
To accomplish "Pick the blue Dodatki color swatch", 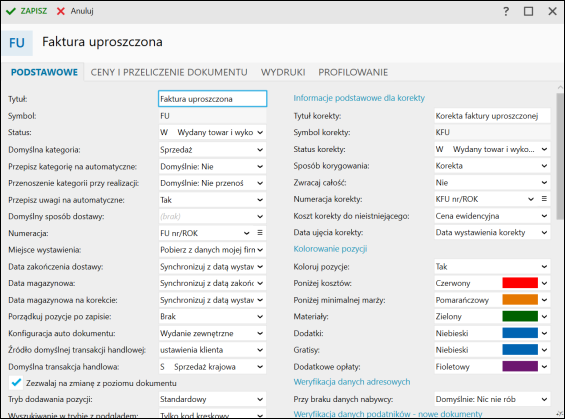I will (x=520, y=333).
